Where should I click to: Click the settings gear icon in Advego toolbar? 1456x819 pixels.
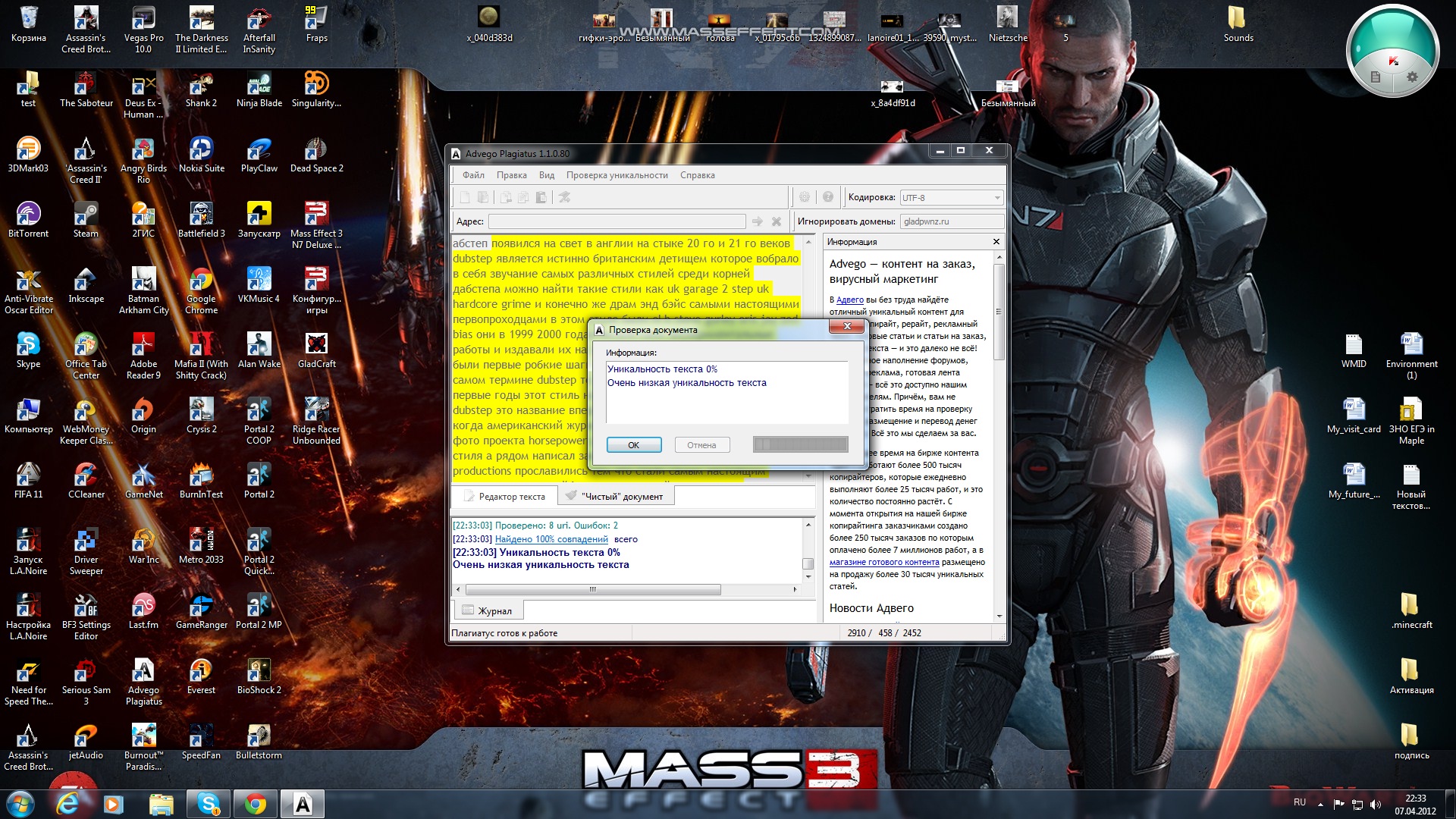pyautogui.click(x=805, y=197)
